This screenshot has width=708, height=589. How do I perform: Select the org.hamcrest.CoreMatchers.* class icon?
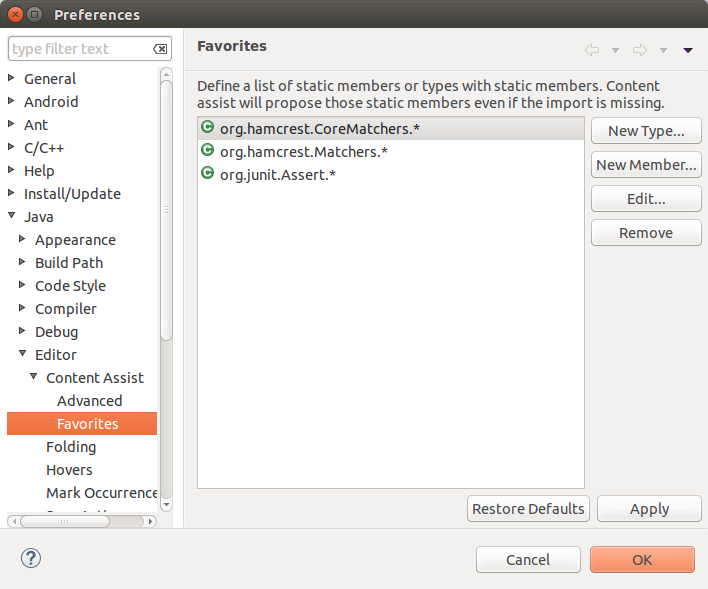[x=208, y=128]
